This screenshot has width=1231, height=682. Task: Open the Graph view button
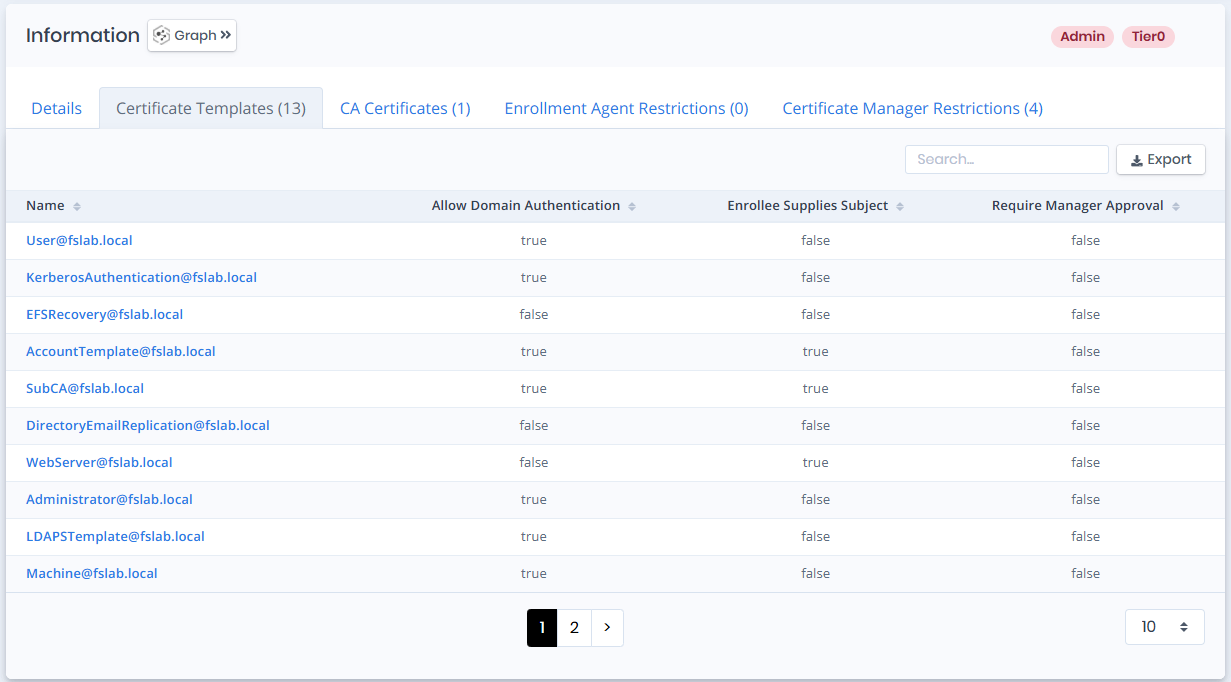(x=192, y=35)
